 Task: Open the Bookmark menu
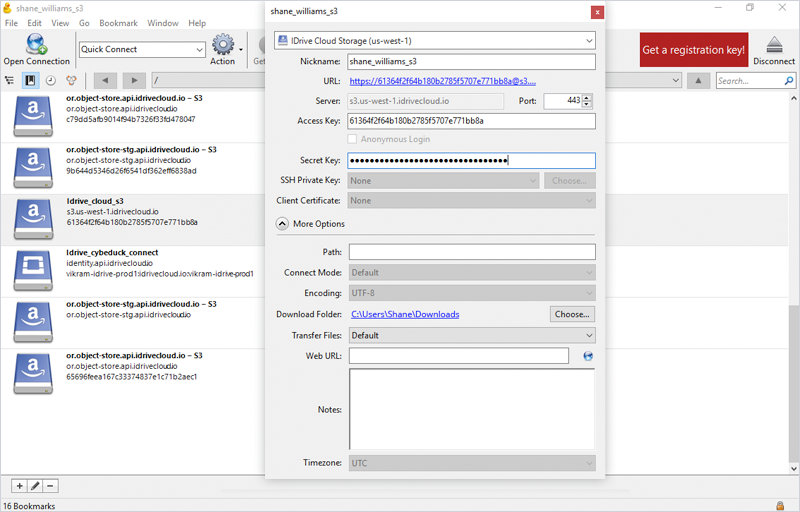118,23
